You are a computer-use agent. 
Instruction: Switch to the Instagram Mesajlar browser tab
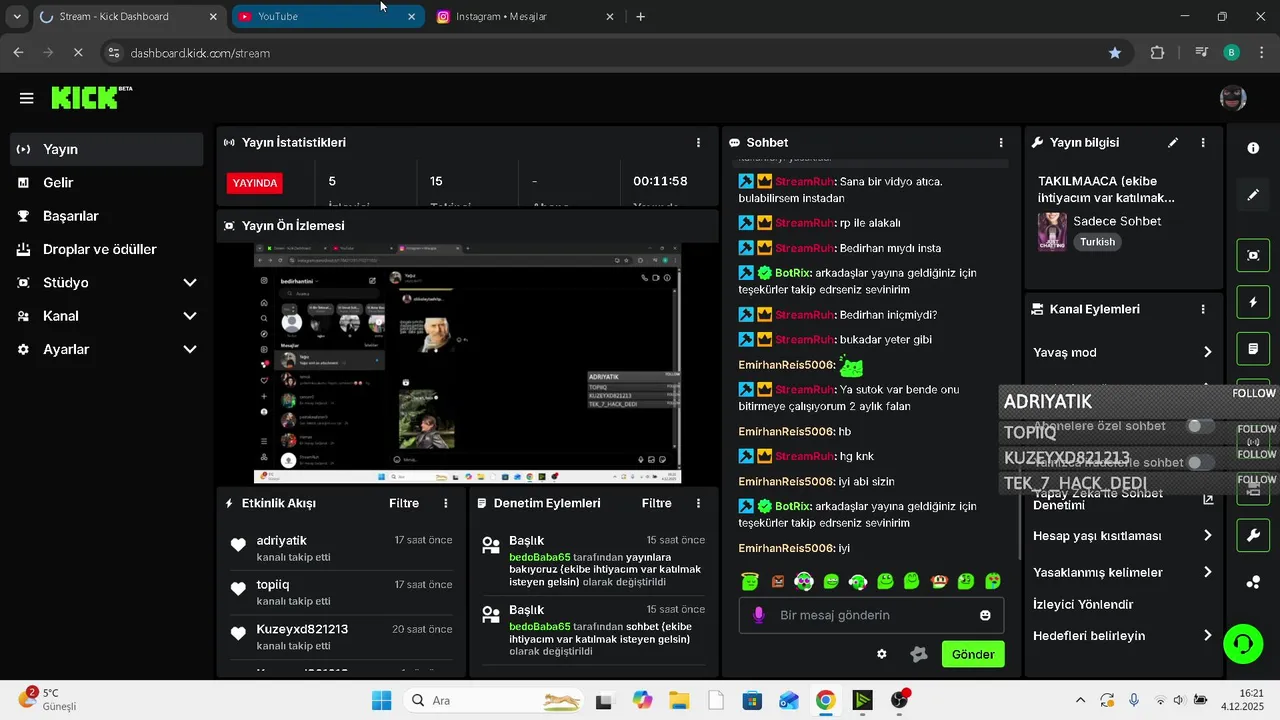527,17
